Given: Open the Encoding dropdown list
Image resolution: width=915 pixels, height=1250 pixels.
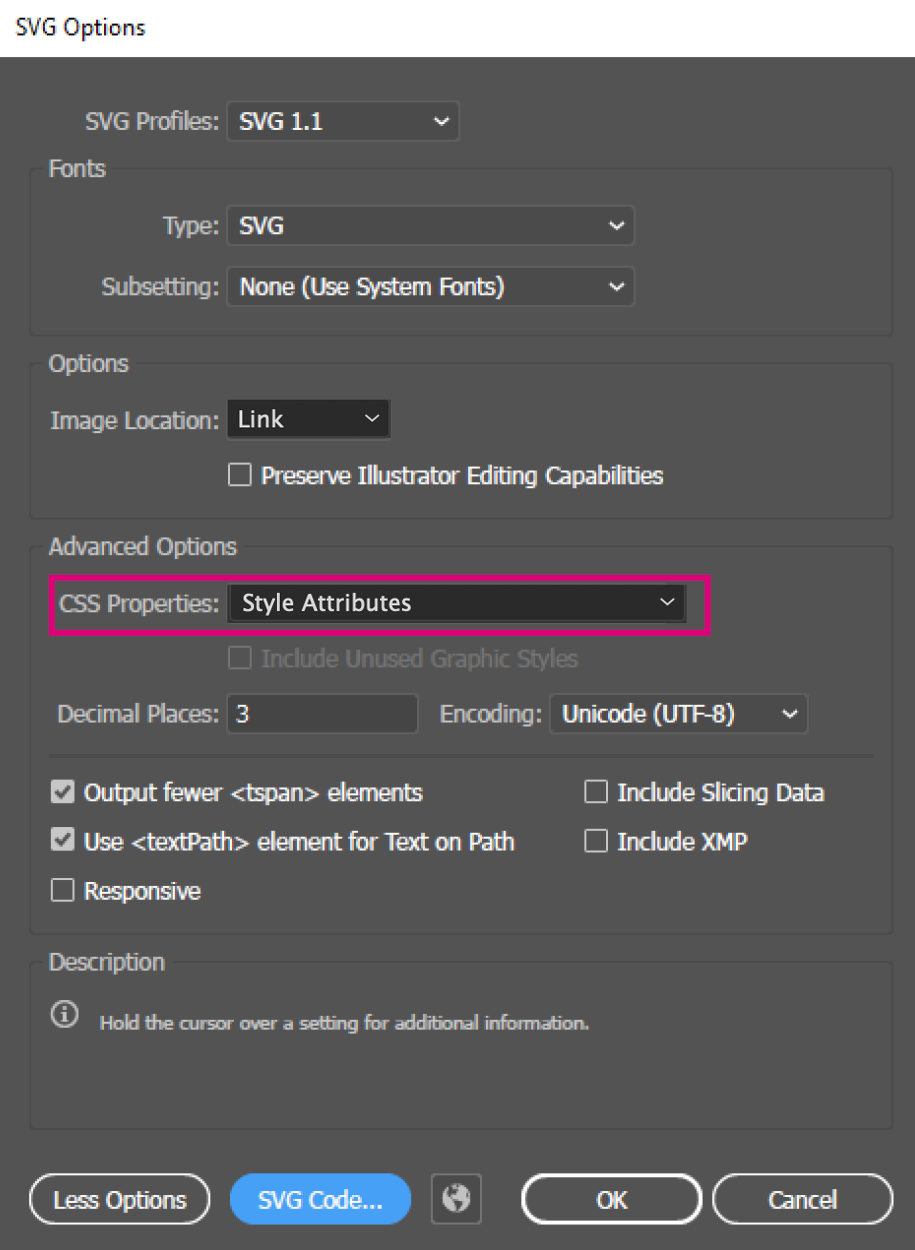Looking at the screenshot, I should click(x=678, y=714).
